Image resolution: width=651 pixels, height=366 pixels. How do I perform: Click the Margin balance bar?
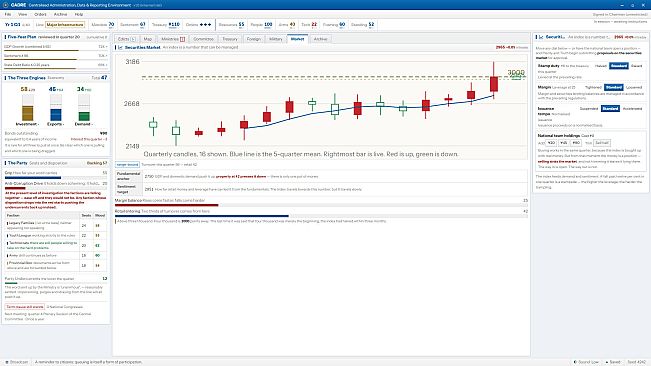[x=321, y=205]
